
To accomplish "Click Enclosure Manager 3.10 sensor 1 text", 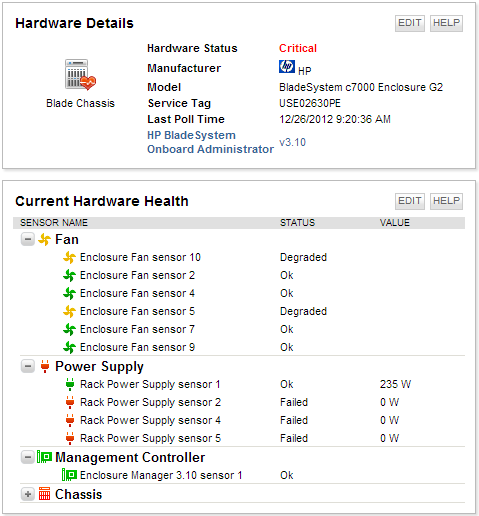I will (x=161, y=475).
